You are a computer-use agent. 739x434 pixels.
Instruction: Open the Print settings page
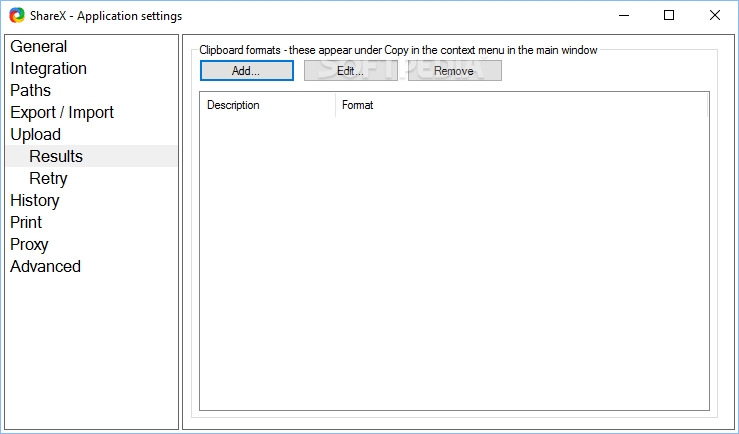pyautogui.click(x=26, y=222)
